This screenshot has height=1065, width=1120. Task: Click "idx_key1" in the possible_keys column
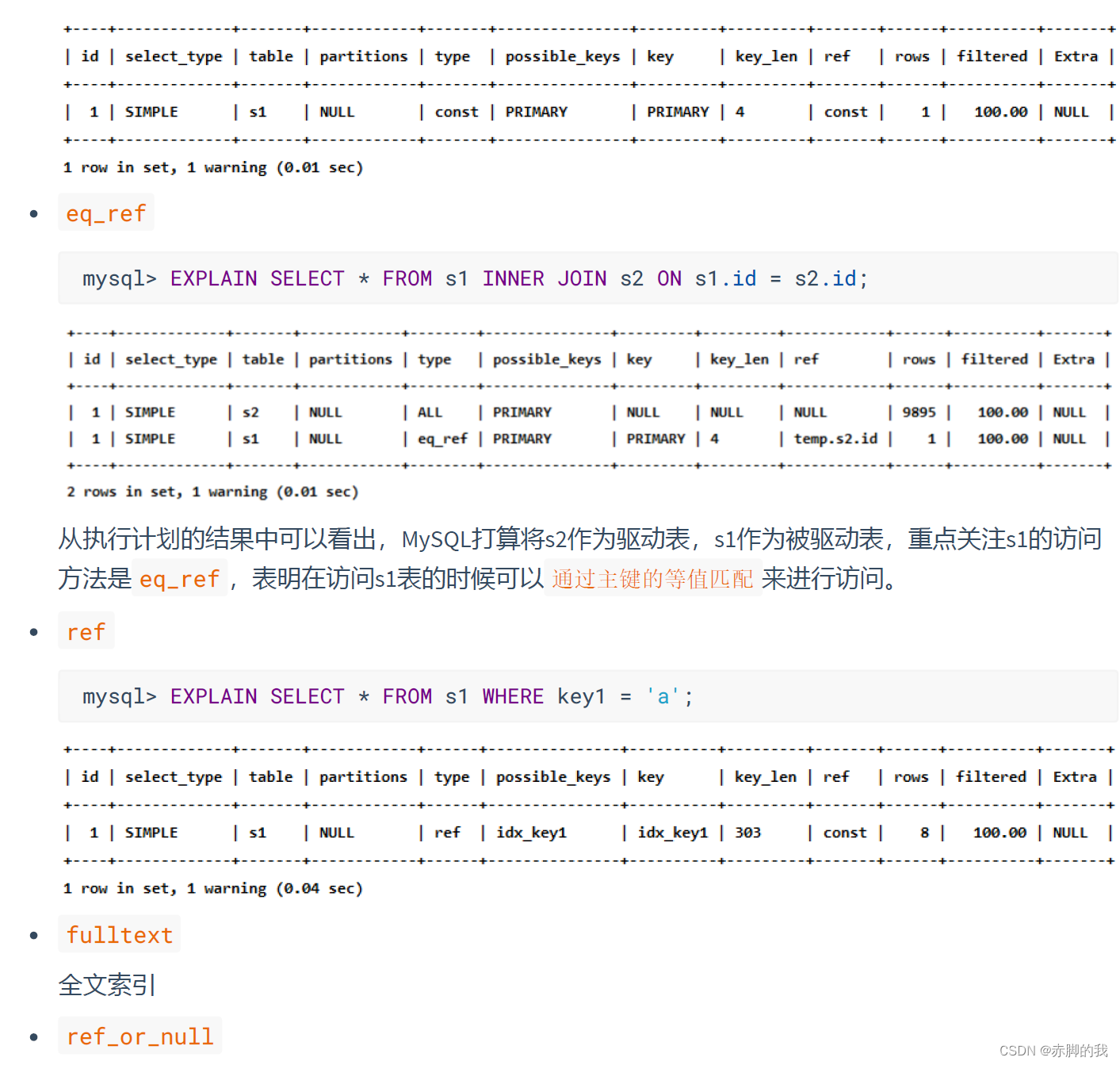click(x=531, y=833)
